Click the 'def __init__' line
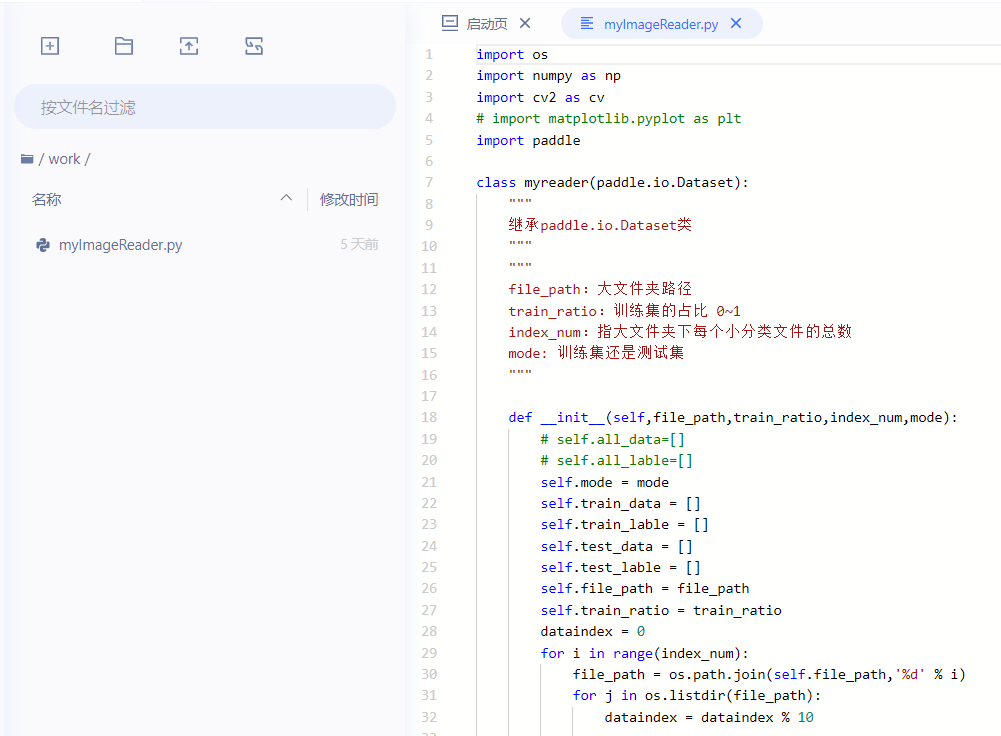Screen dimensions: 1001x736 (x=733, y=417)
